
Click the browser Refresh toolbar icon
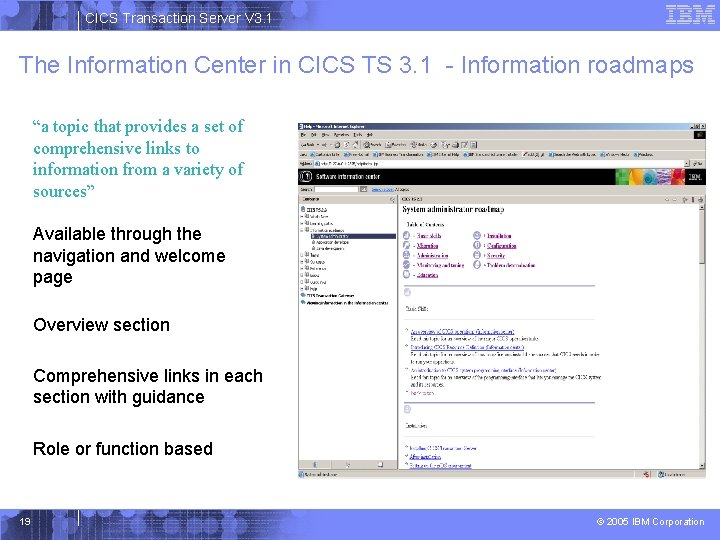(x=347, y=145)
